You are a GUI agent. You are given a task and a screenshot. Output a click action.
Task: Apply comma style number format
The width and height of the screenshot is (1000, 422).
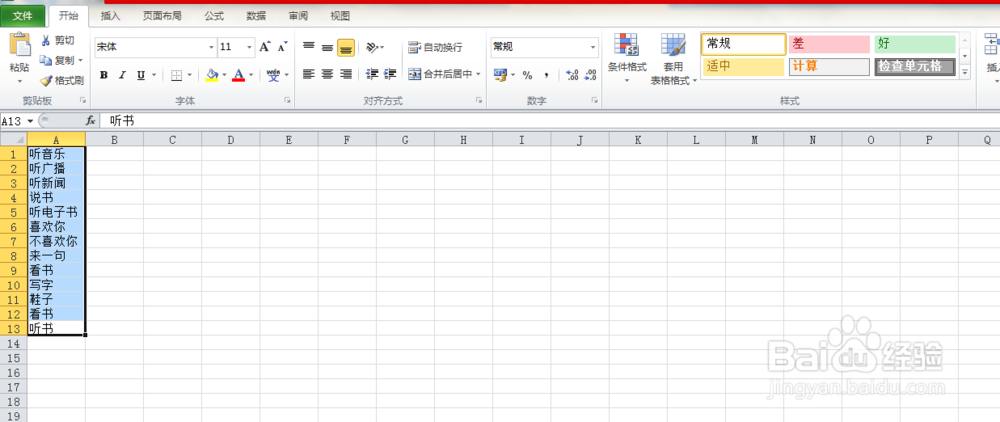click(547, 75)
